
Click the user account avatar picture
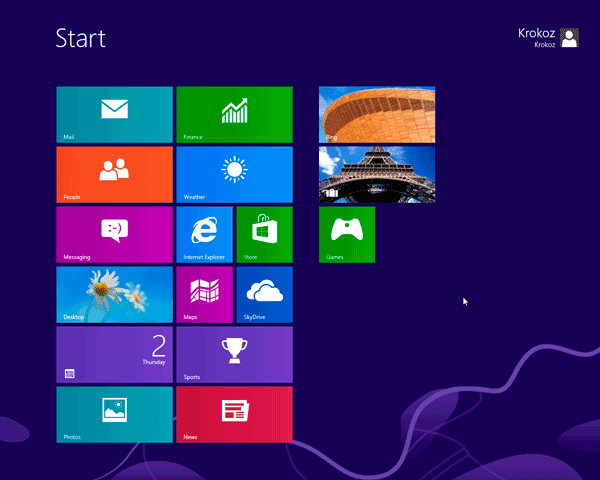569,38
